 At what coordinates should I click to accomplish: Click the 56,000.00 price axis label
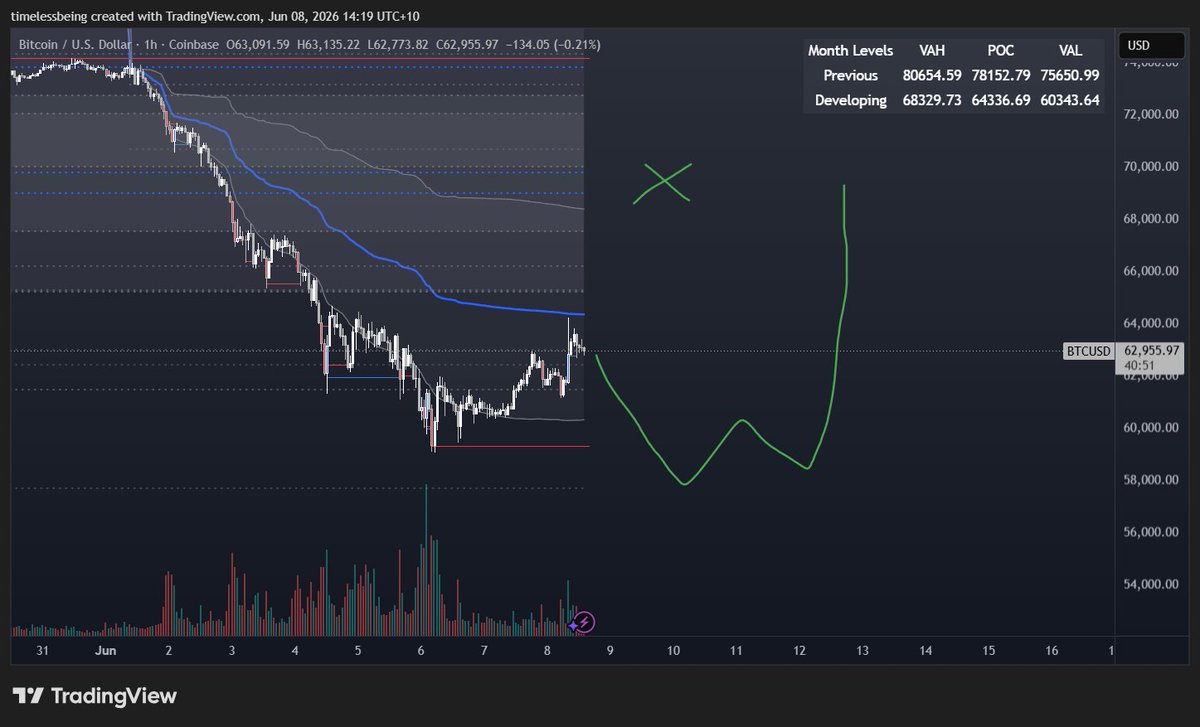(1152, 532)
